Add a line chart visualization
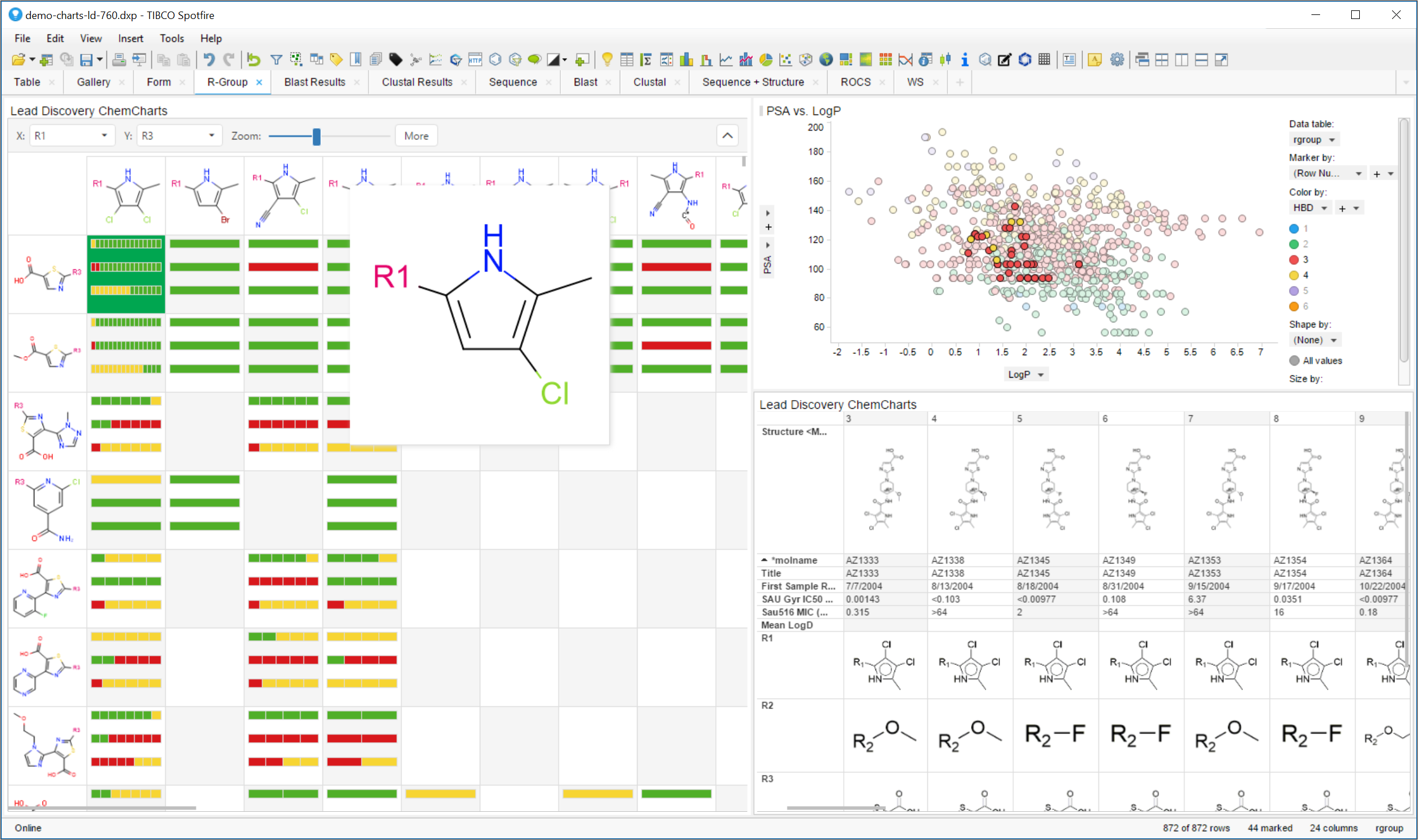 pos(727,59)
